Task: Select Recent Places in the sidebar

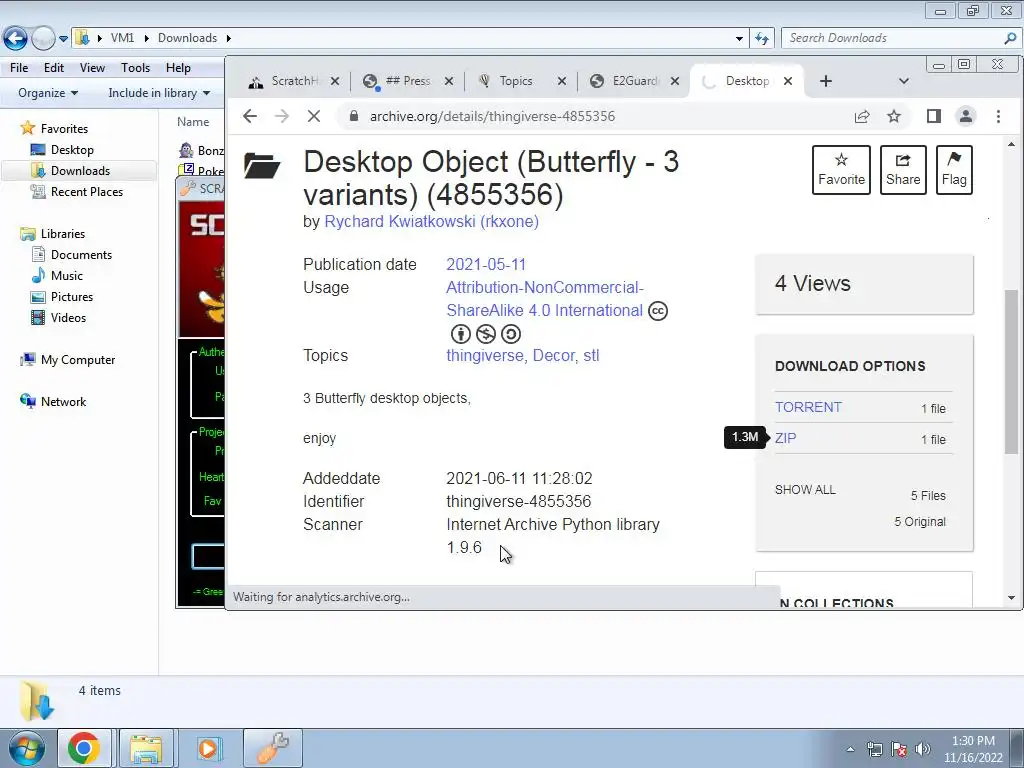Action: coord(87,192)
